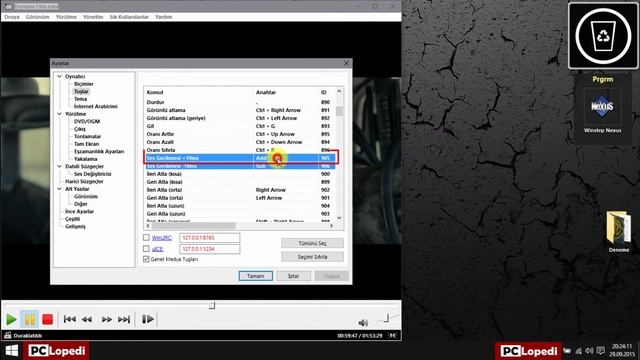Screen dimensions: 640x360
Task: Select Tam Ekran in the settings tree
Action: (87, 144)
